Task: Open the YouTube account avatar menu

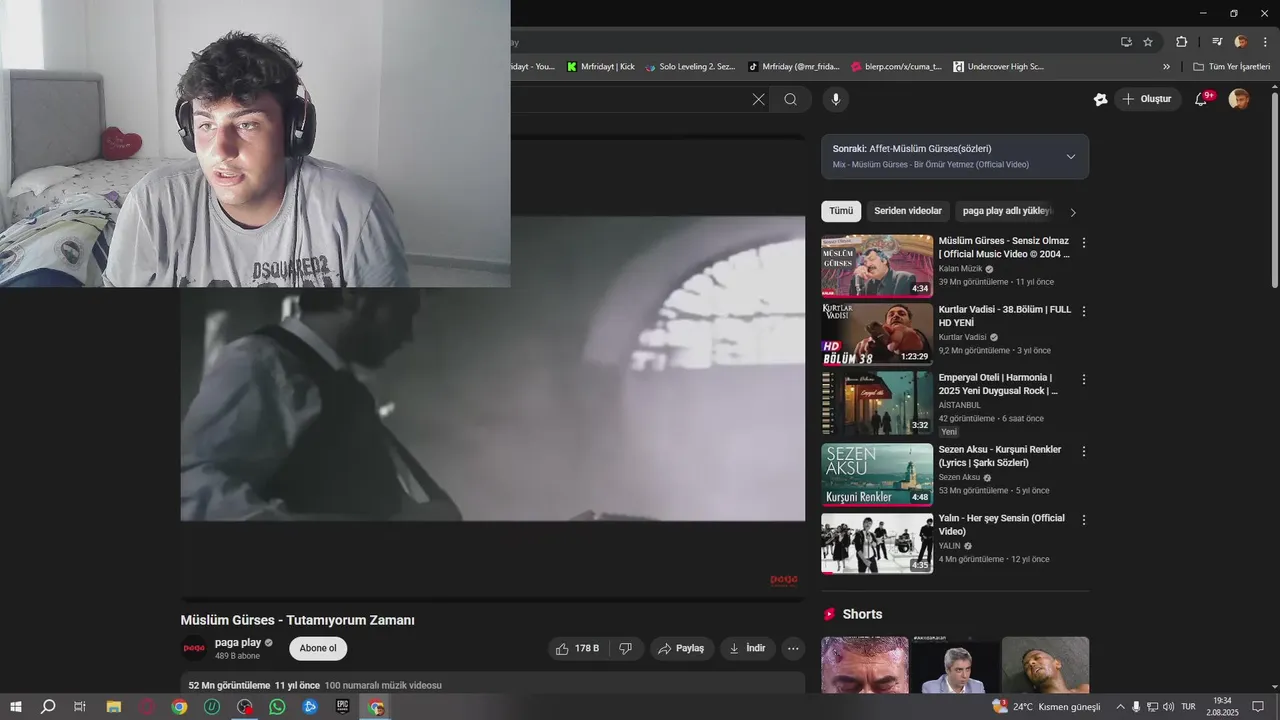Action: pos(1239,99)
